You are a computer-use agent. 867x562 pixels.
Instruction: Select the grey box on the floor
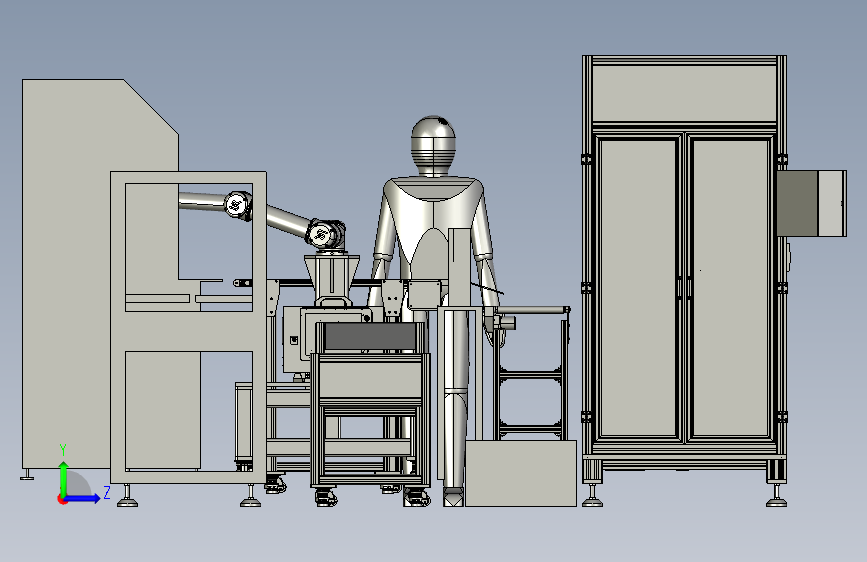click(520, 473)
